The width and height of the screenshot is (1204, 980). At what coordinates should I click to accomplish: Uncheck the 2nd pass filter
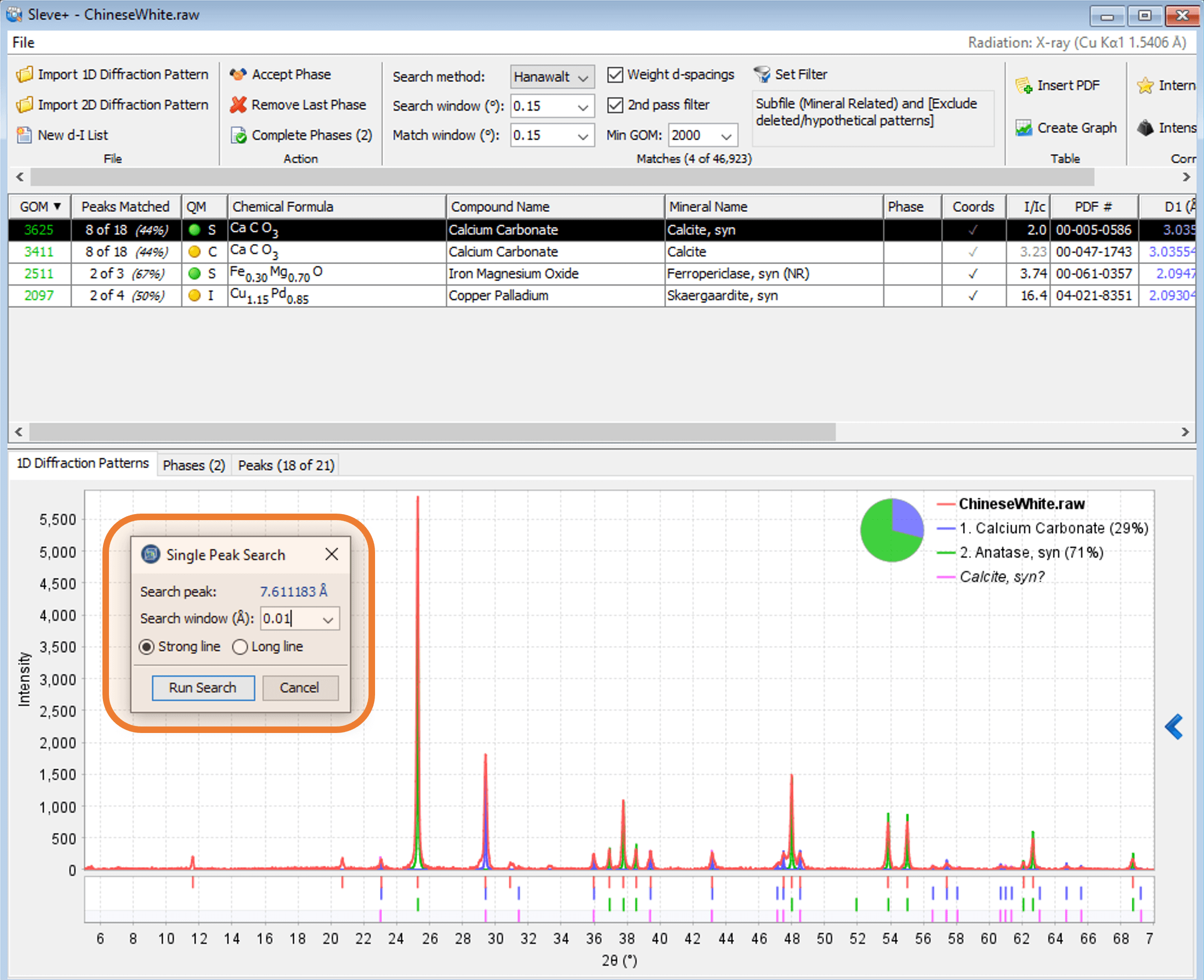[x=616, y=105]
